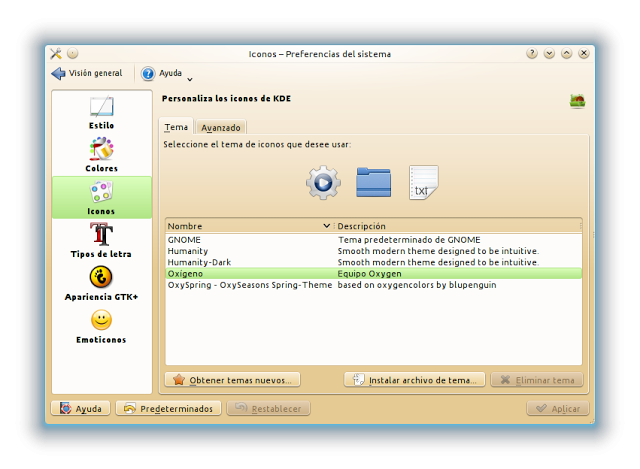This screenshot has height=469, width=640.
Task: Click the folder preview icon
Action: click(373, 182)
